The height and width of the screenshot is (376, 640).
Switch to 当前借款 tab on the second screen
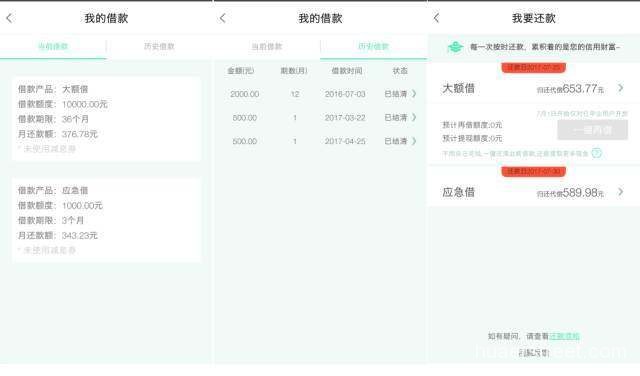(x=267, y=47)
